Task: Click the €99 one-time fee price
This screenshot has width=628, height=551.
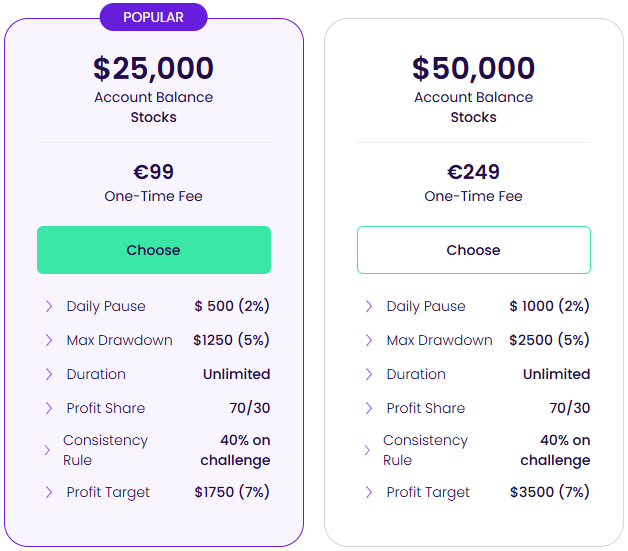Action: tap(154, 172)
